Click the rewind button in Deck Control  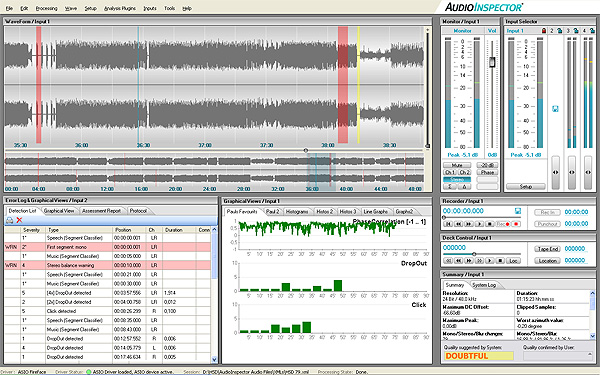point(458,261)
